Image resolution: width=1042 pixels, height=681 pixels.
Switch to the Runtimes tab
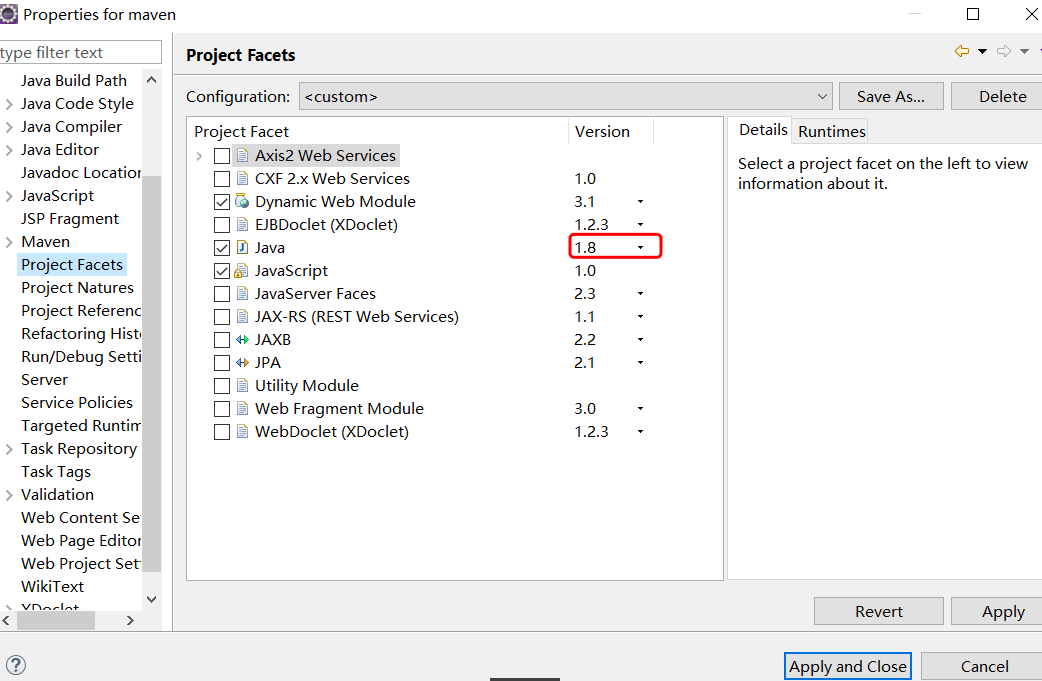coord(832,132)
